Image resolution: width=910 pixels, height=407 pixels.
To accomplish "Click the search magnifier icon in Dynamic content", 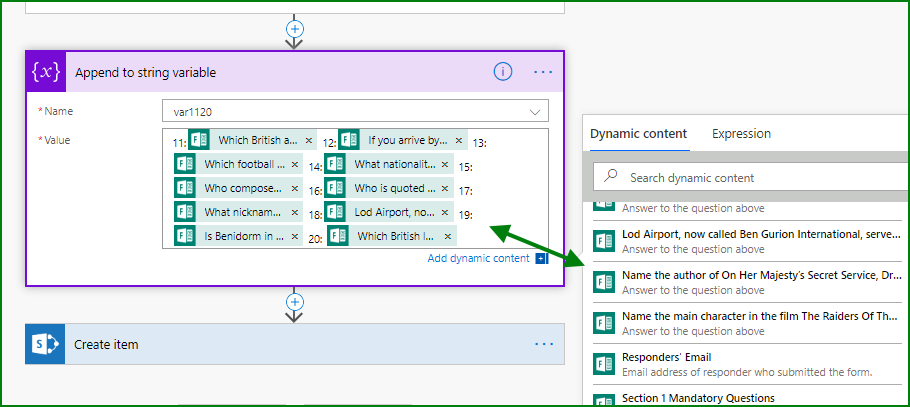I will [611, 177].
